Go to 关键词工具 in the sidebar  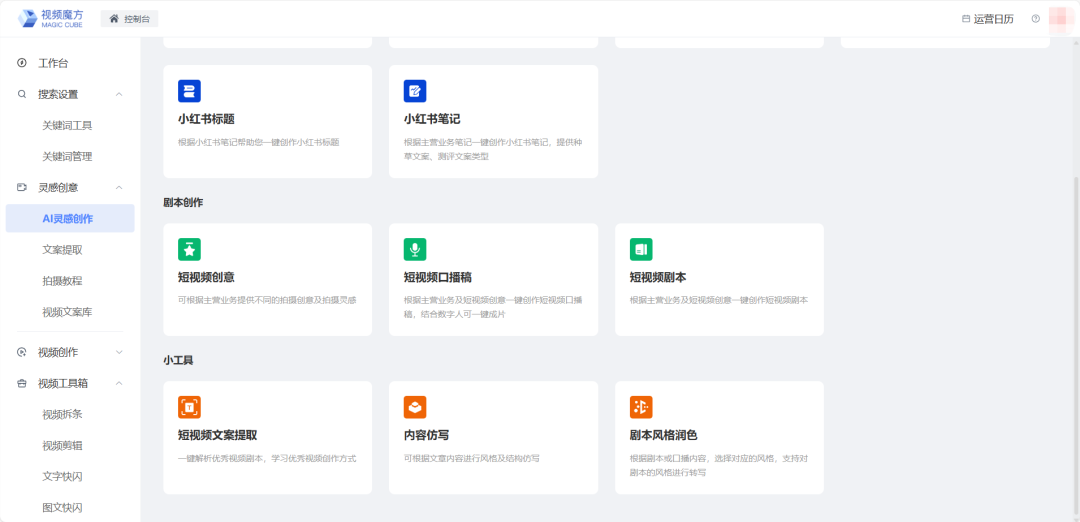pyautogui.click(x=67, y=125)
